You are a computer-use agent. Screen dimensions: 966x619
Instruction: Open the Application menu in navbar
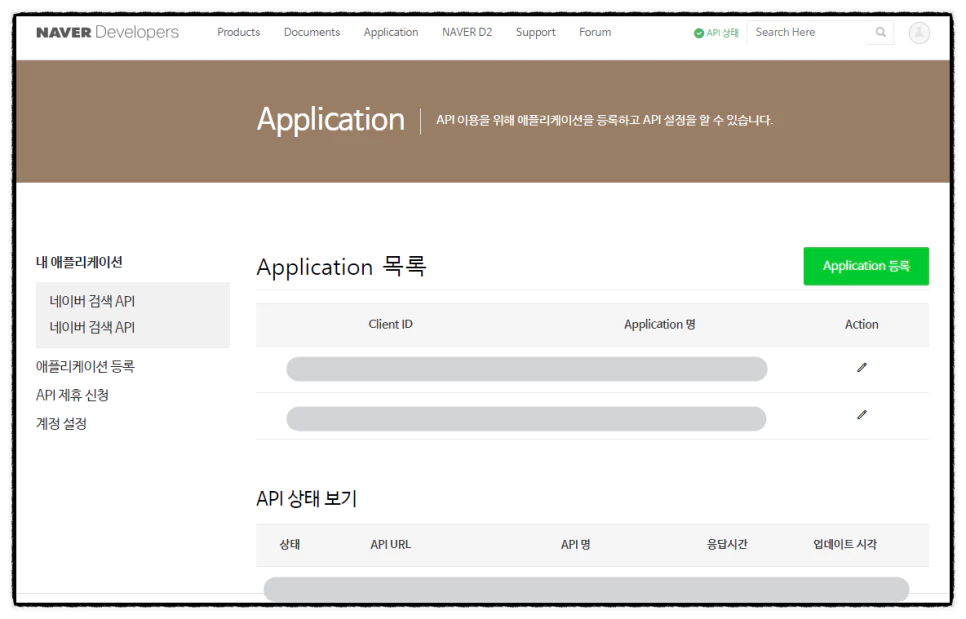point(391,32)
